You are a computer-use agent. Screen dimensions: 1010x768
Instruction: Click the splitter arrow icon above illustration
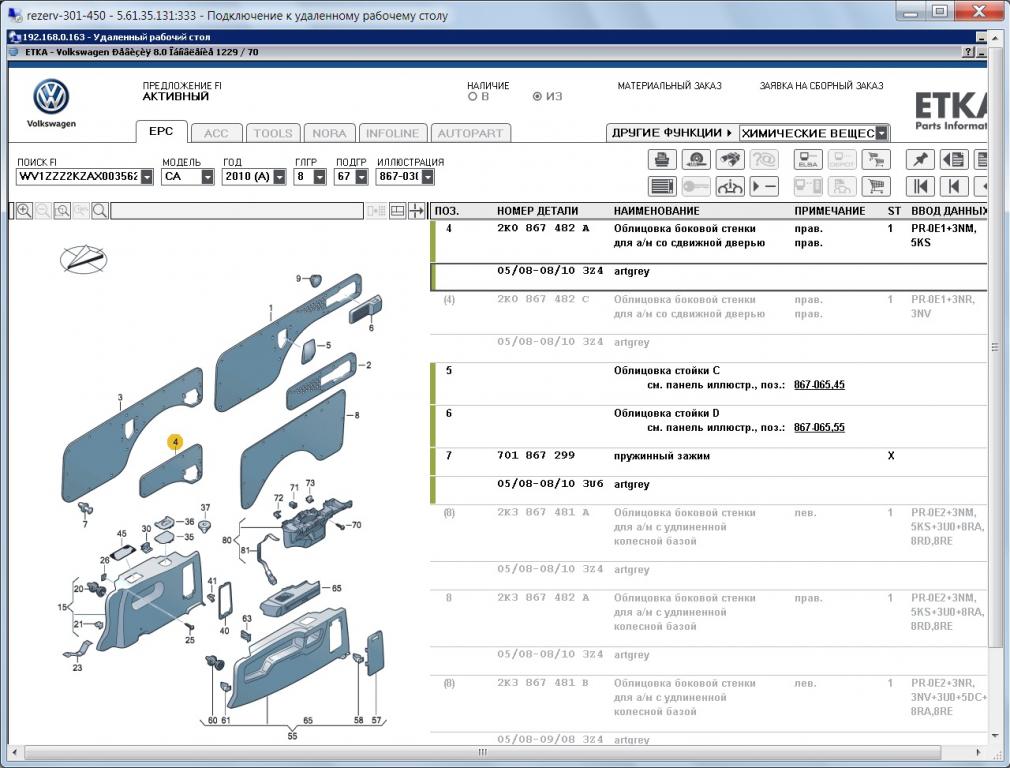416,211
